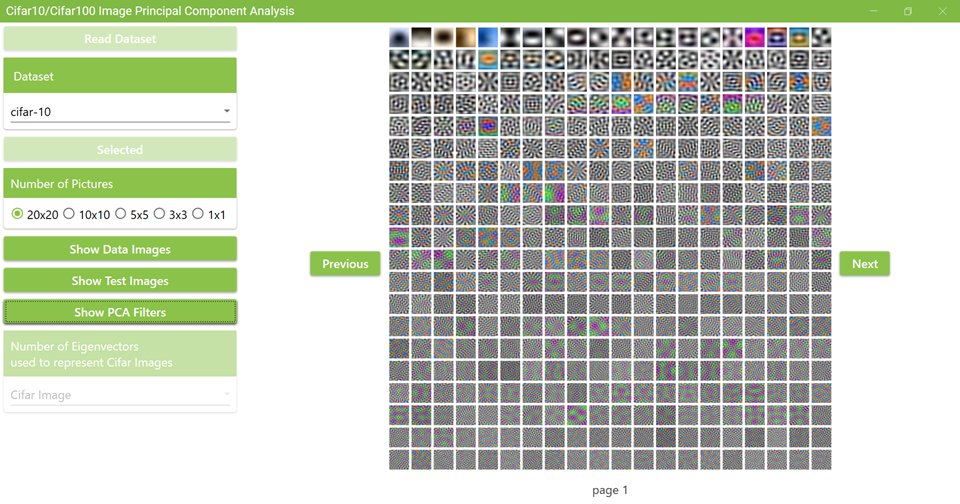Go to Previous page of filters
The height and width of the screenshot is (504, 960).
(x=345, y=263)
